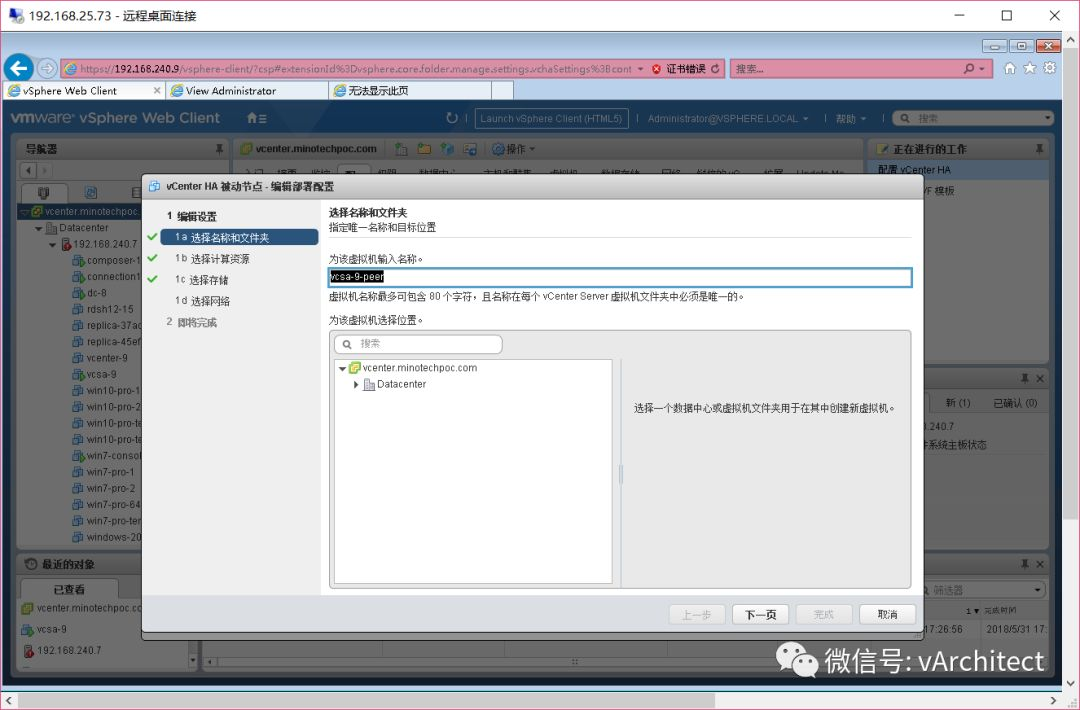Click 下一页 next button
The image size is (1080, 710).
[760, 614]
